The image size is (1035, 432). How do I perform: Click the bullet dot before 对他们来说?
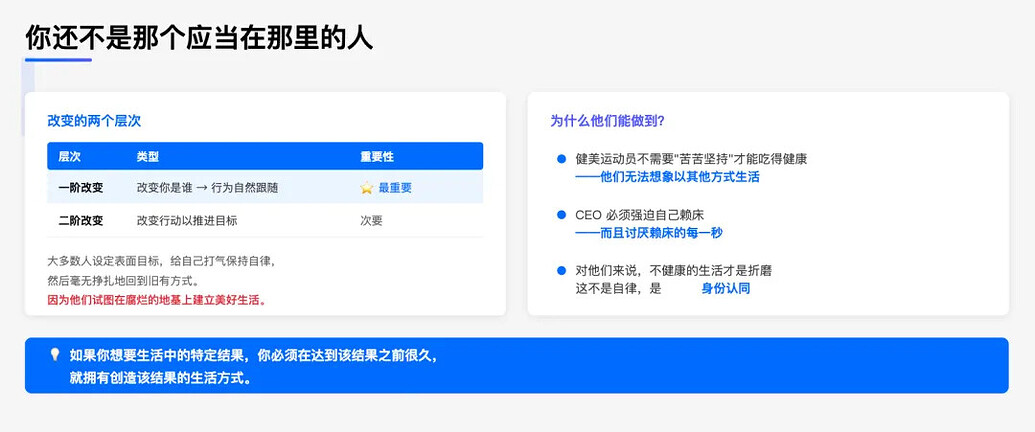tap(562, 270)
